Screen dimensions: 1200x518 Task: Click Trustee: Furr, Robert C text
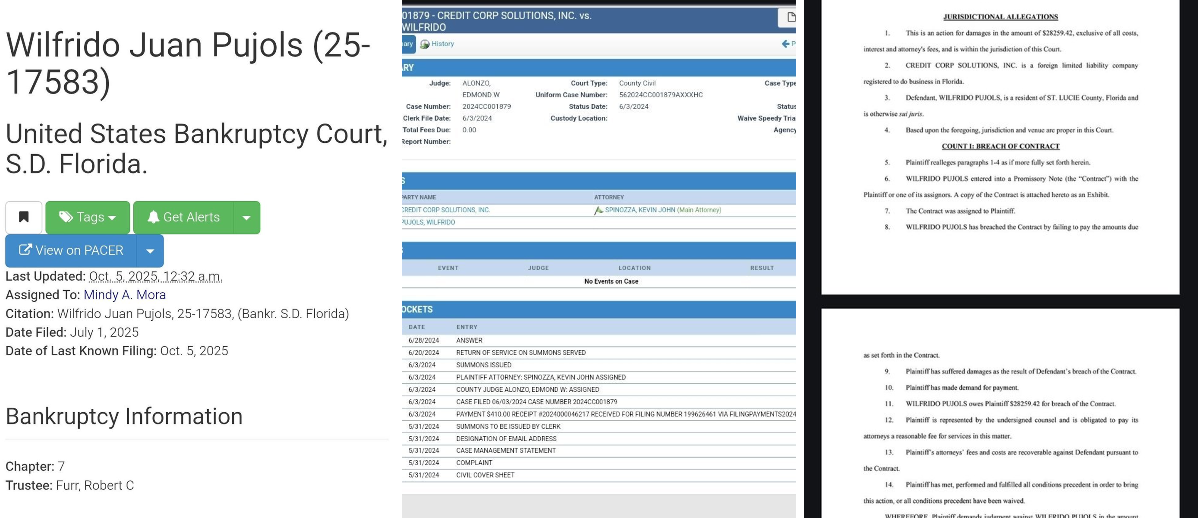click(70, 485)
